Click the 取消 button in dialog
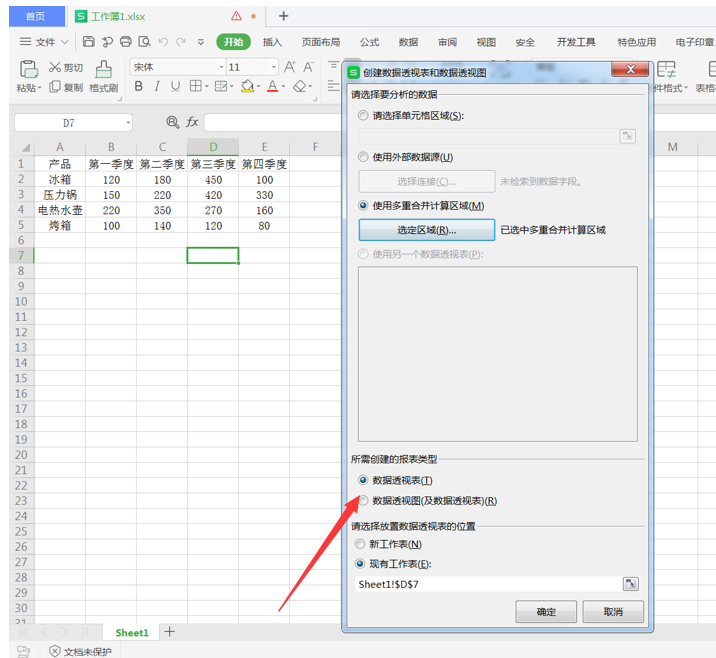 pos(613,611)
